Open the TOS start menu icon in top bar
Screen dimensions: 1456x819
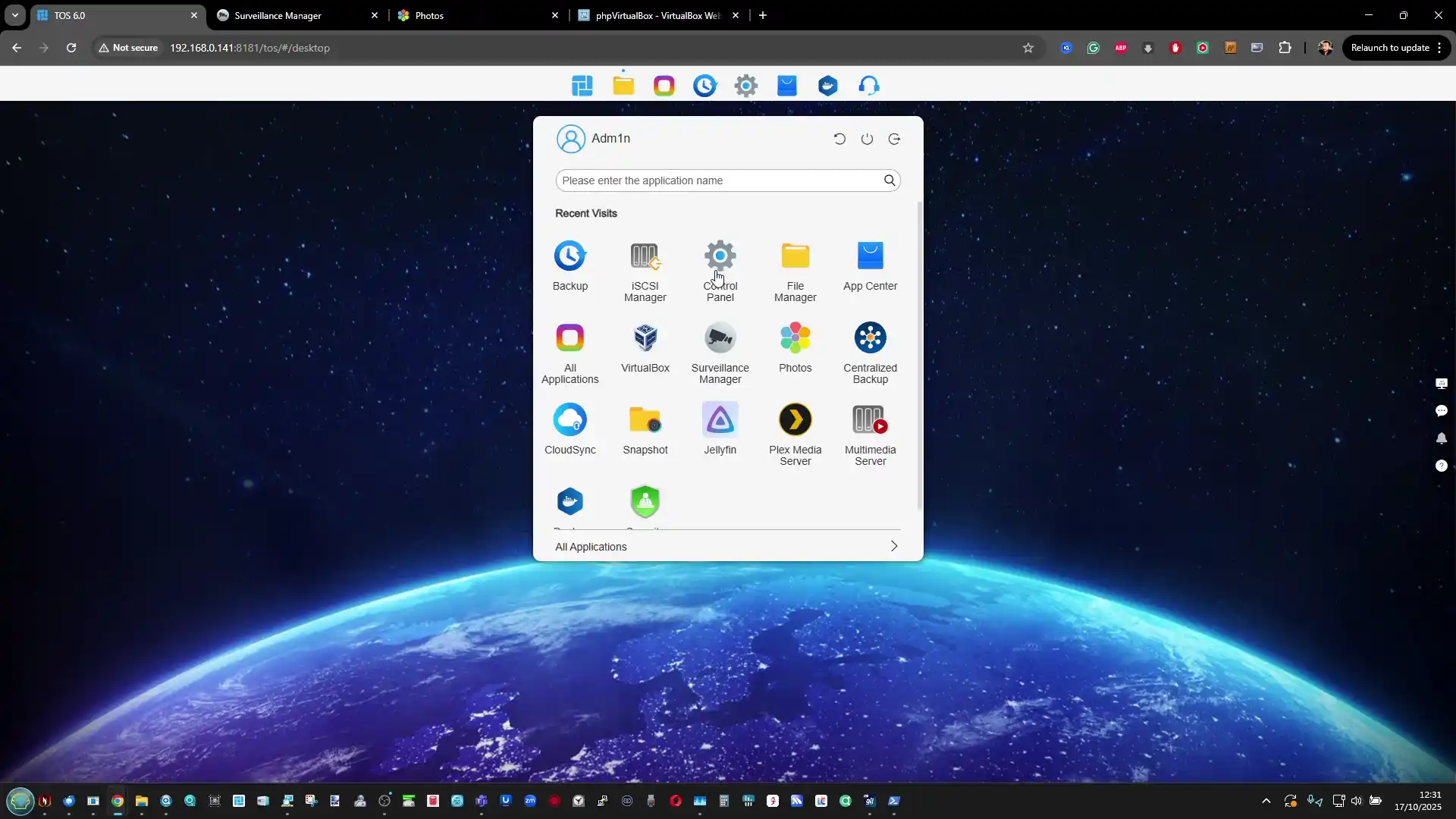582,86
